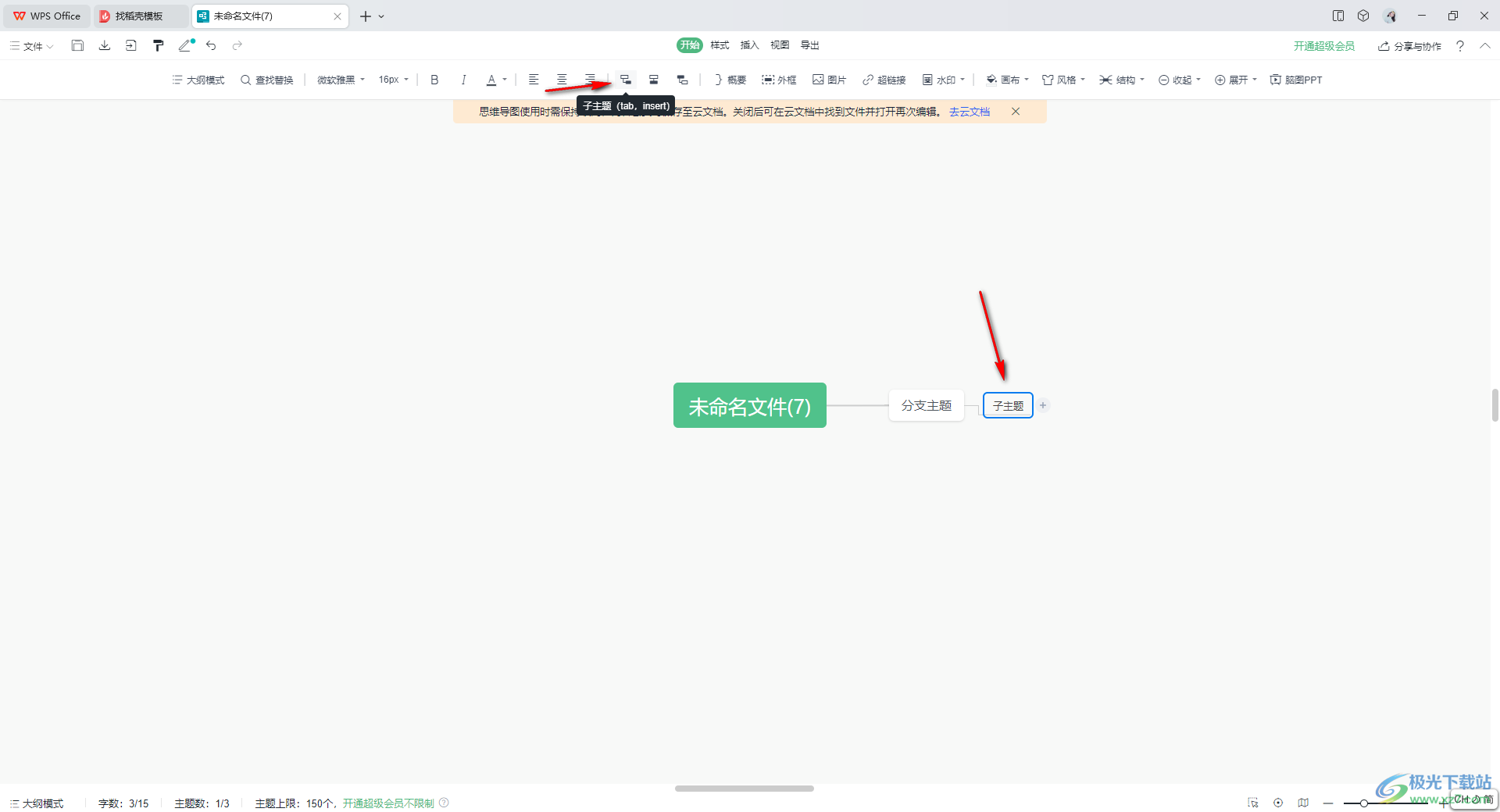Open a new tab with plus button

tap(365, 16)
